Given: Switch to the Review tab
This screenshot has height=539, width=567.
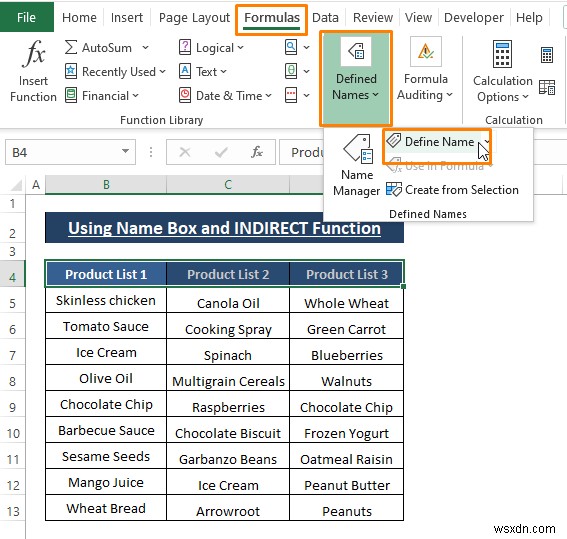Looking at the screenshot, I should click(x=373, y=17).
